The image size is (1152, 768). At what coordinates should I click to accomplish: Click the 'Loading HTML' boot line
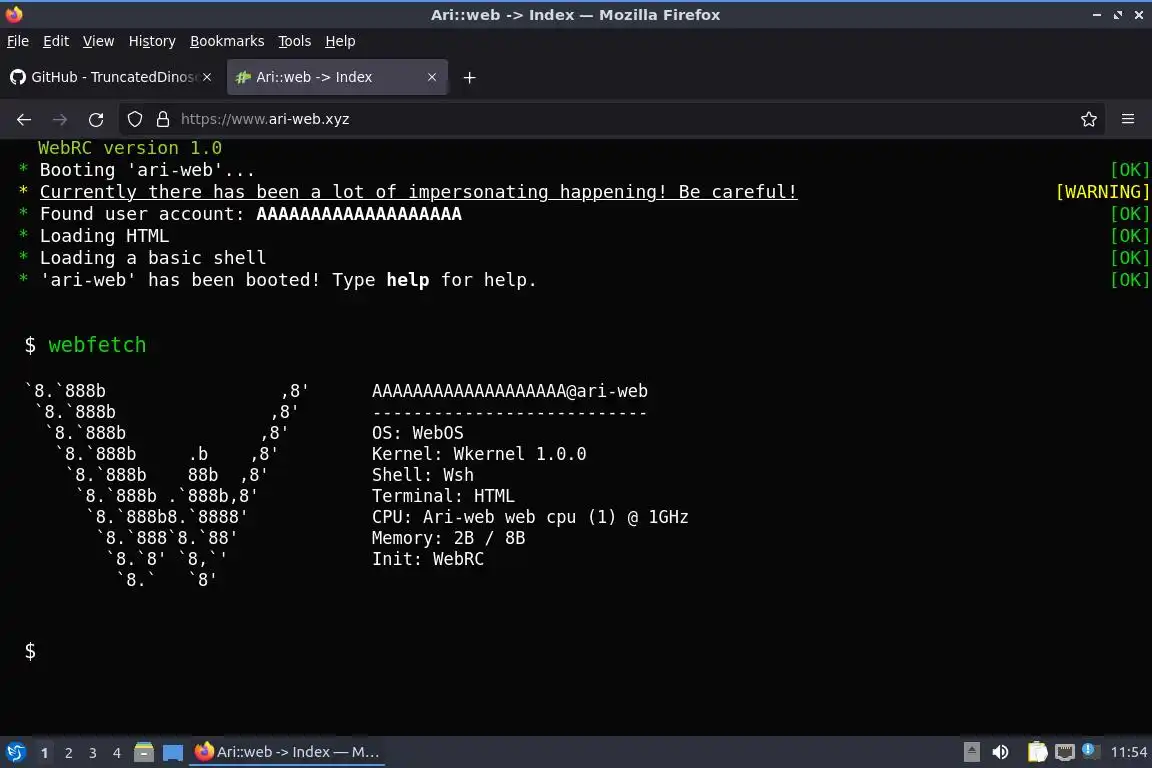pyautogui.click(x=104, y=236)
